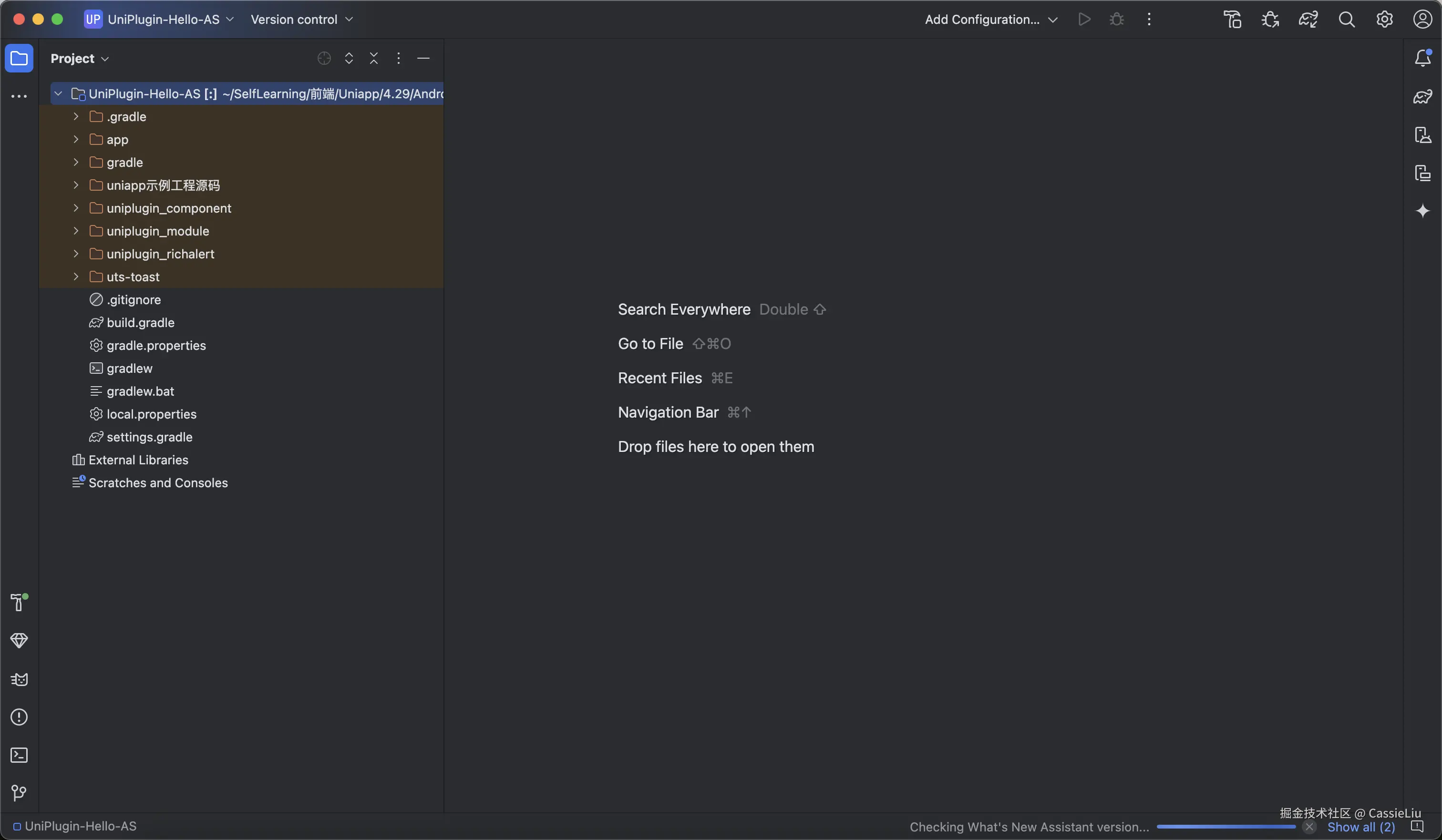Open the Gemini AI assistant sparkle icon

(x=1422, y=211)
